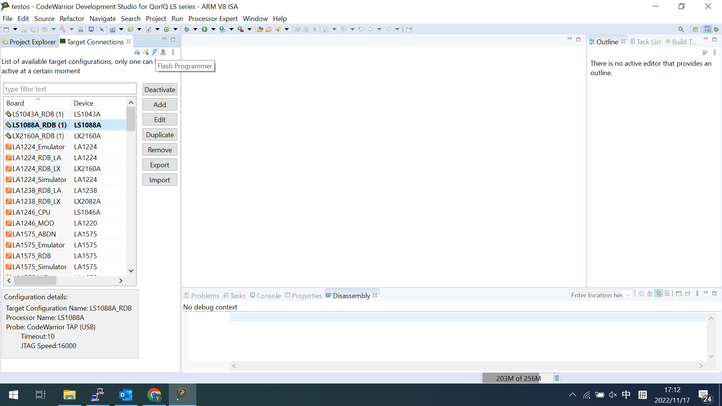The width and height of the screenshot is (722, 406).
Task: Click the Remove button
Action: point(160,150)
